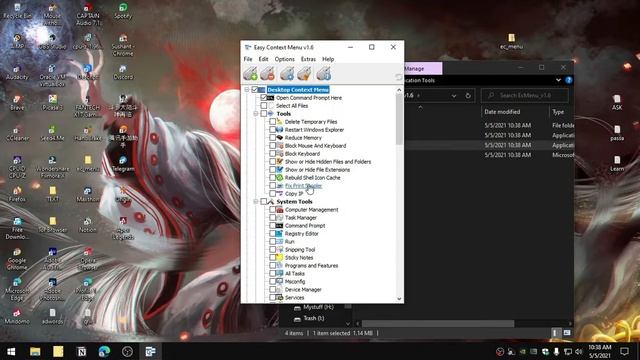Click the Rebuild Shell Icon Cache green icon
The height and width of the screenshot is (360, 640).
[x=280, y=178]
